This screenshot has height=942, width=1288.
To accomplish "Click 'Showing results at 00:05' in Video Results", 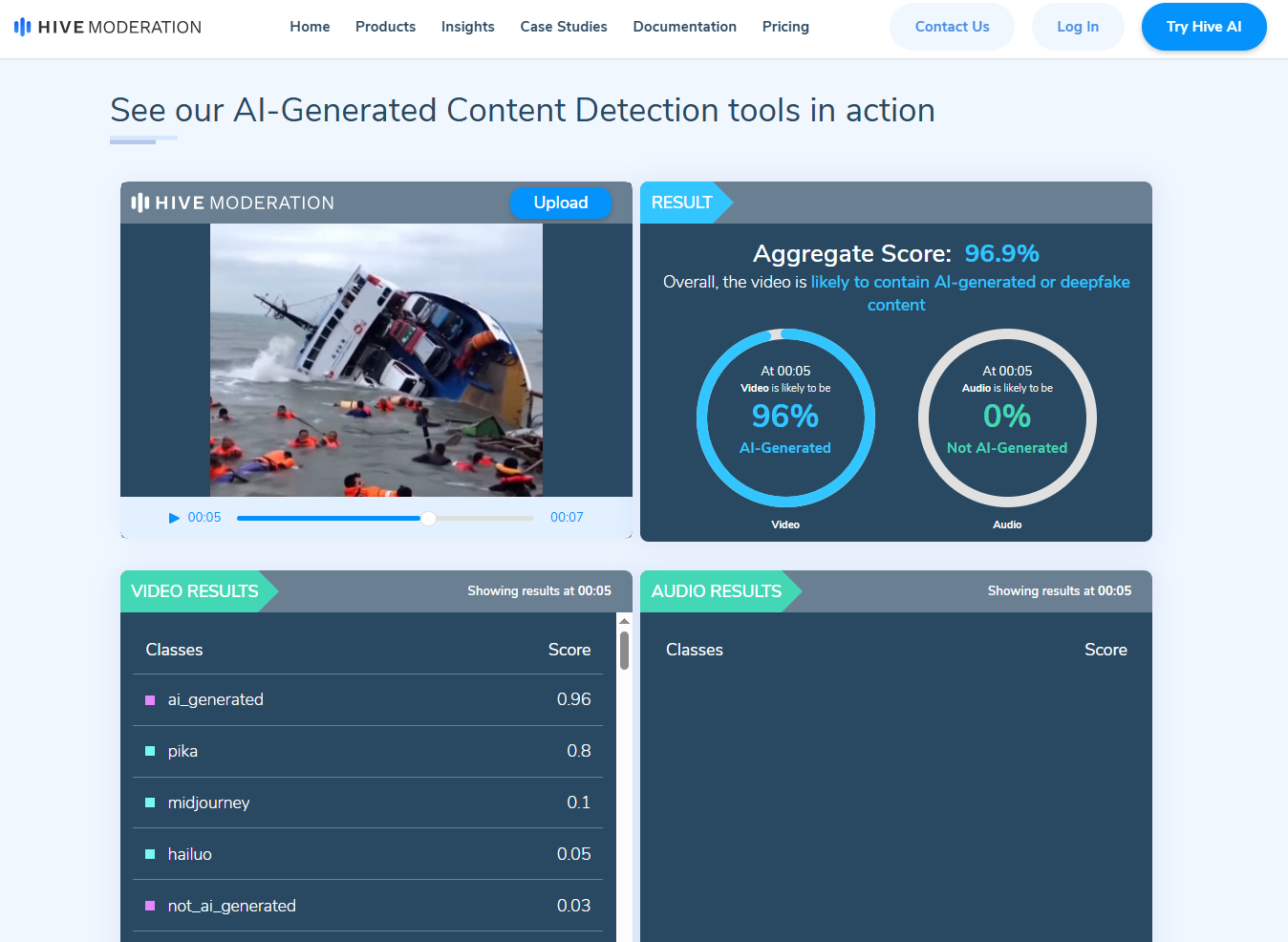I will (x=540, y=591).
